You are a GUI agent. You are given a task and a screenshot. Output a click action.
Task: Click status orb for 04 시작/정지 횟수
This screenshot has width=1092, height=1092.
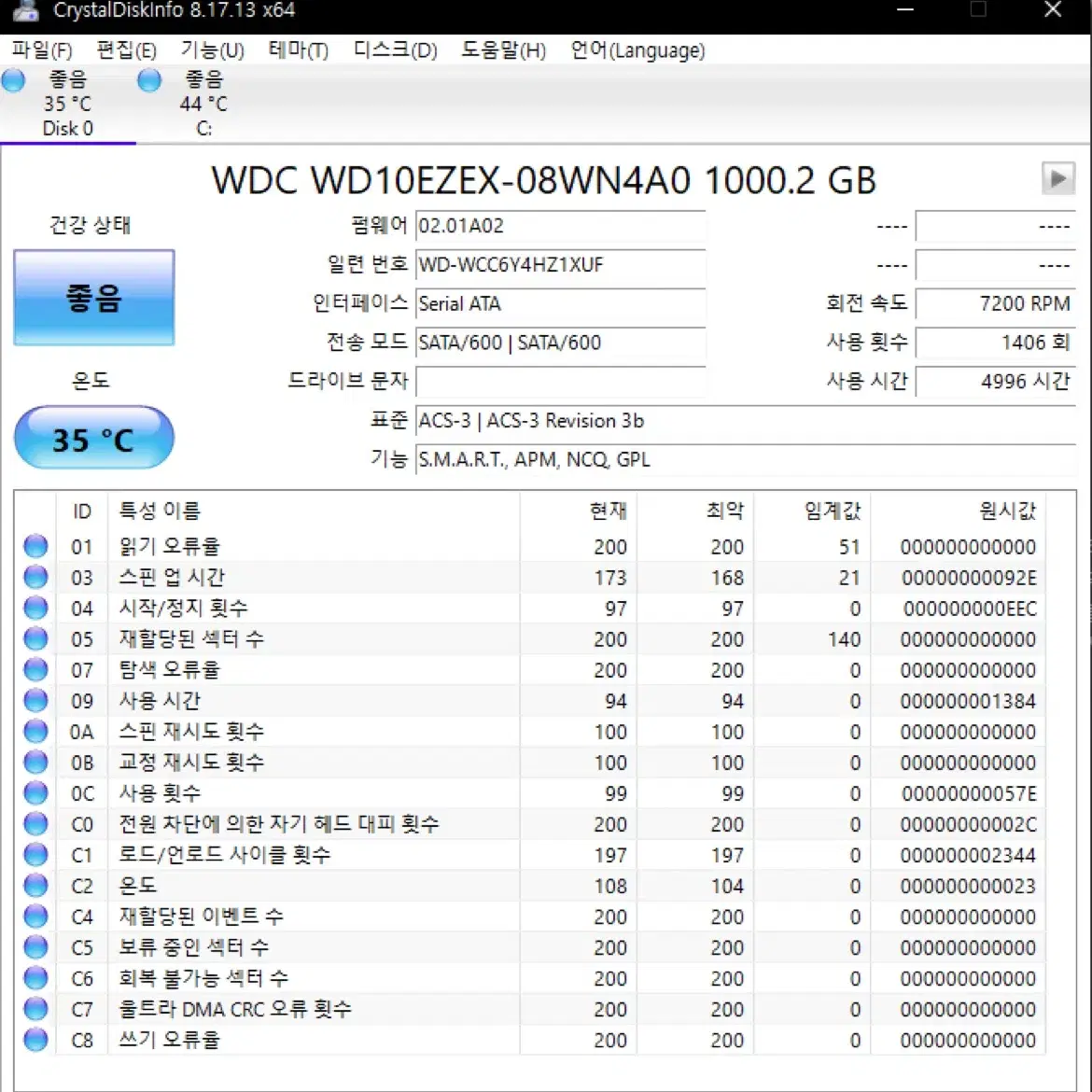35,608
